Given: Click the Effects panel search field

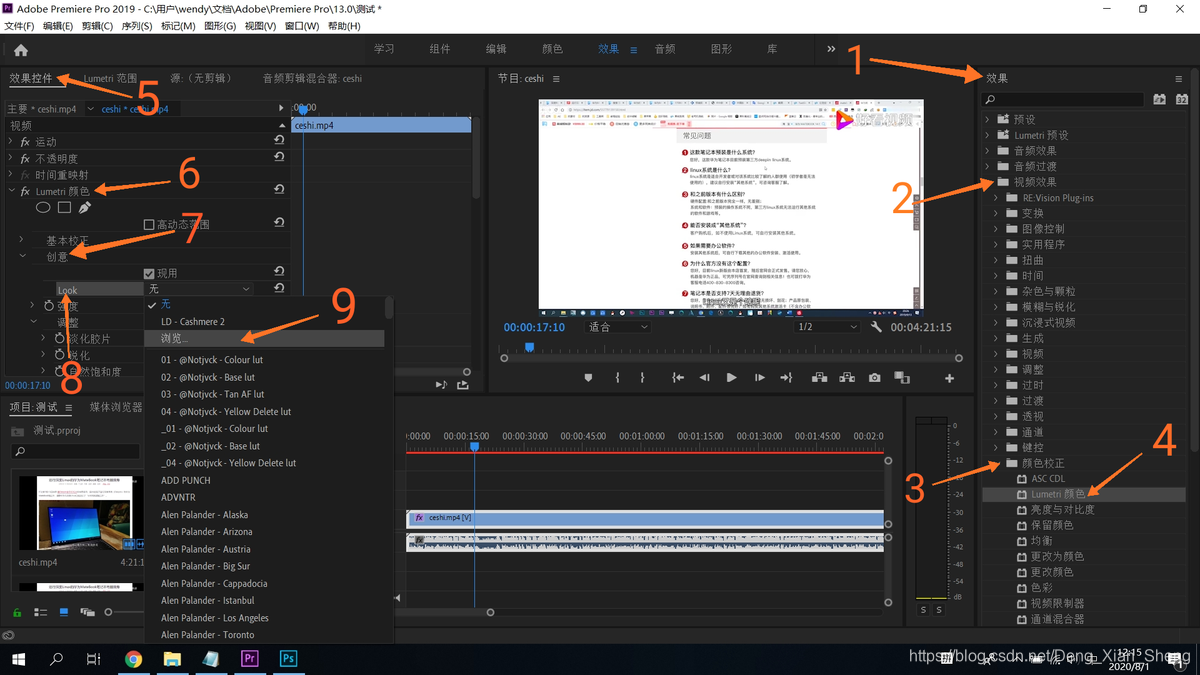Looking at the screenshot, I should pos(1063,99).
